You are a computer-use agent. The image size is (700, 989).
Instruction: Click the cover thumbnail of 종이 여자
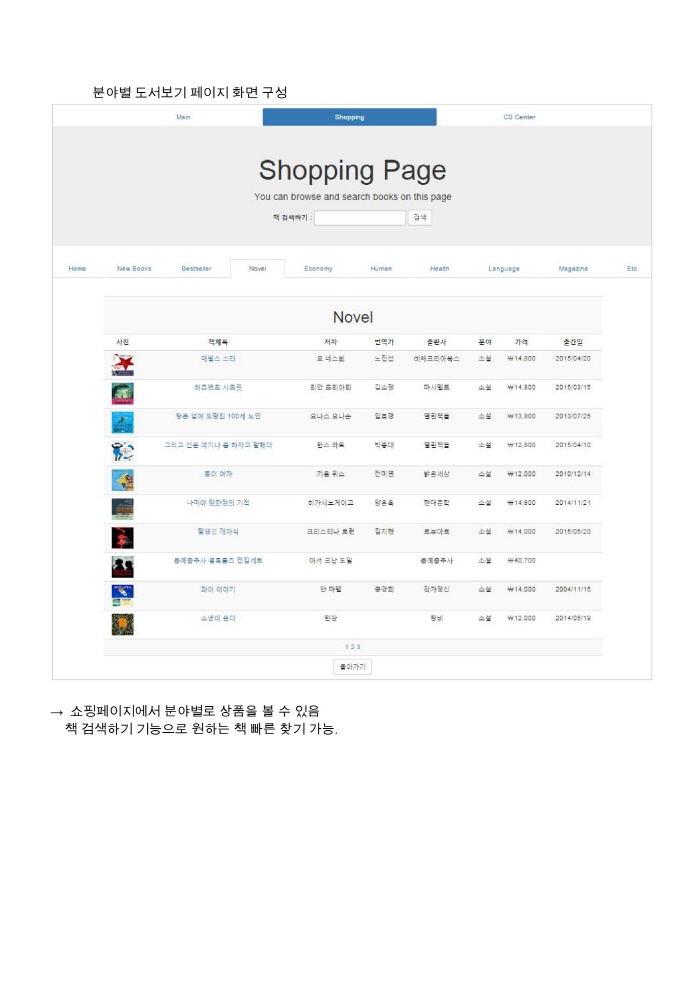click(122, 480)
